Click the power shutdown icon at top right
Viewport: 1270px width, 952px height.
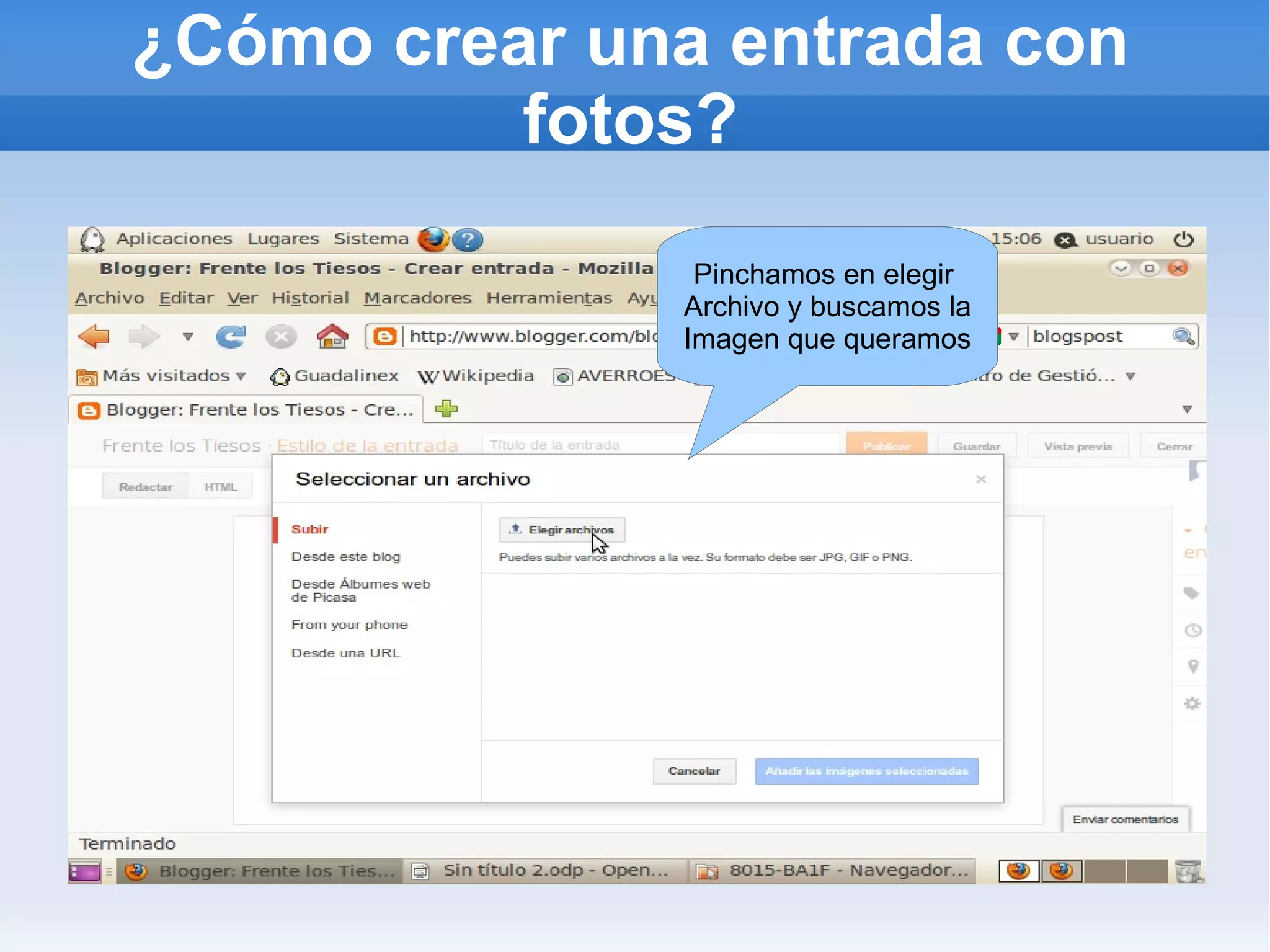pos(1183,239)
